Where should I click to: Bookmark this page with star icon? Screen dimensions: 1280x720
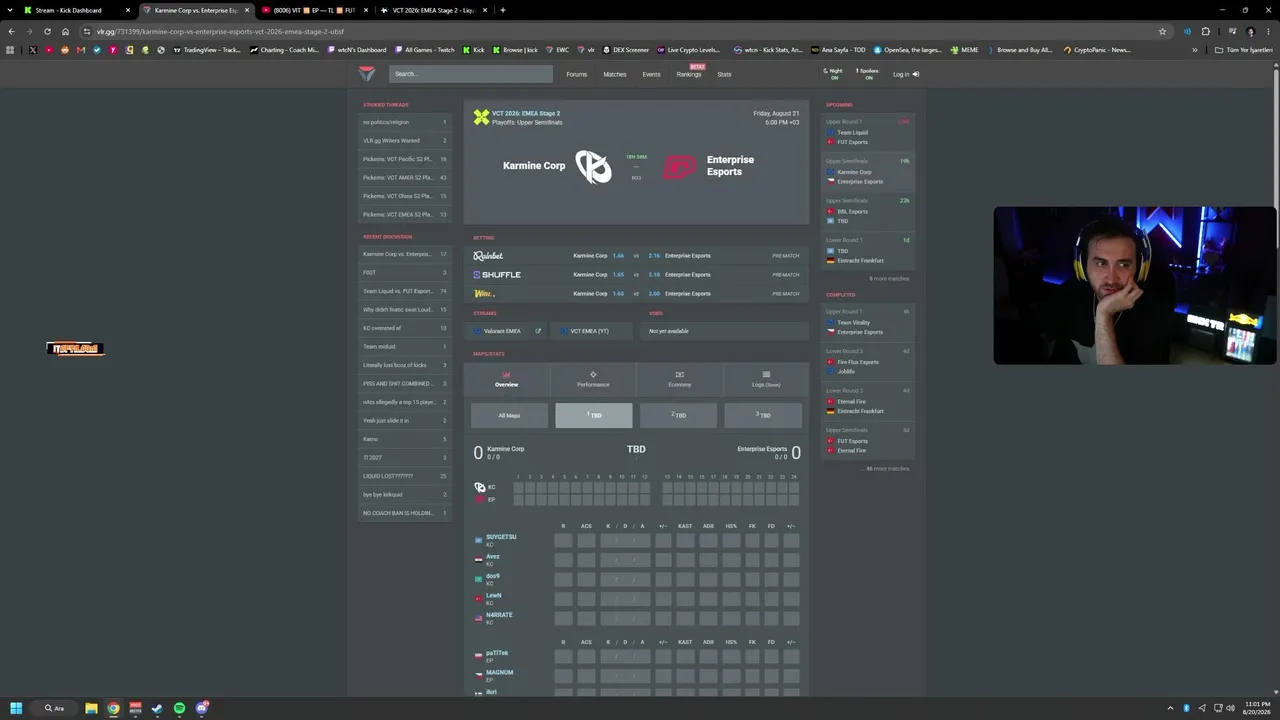pos(1162,31)
